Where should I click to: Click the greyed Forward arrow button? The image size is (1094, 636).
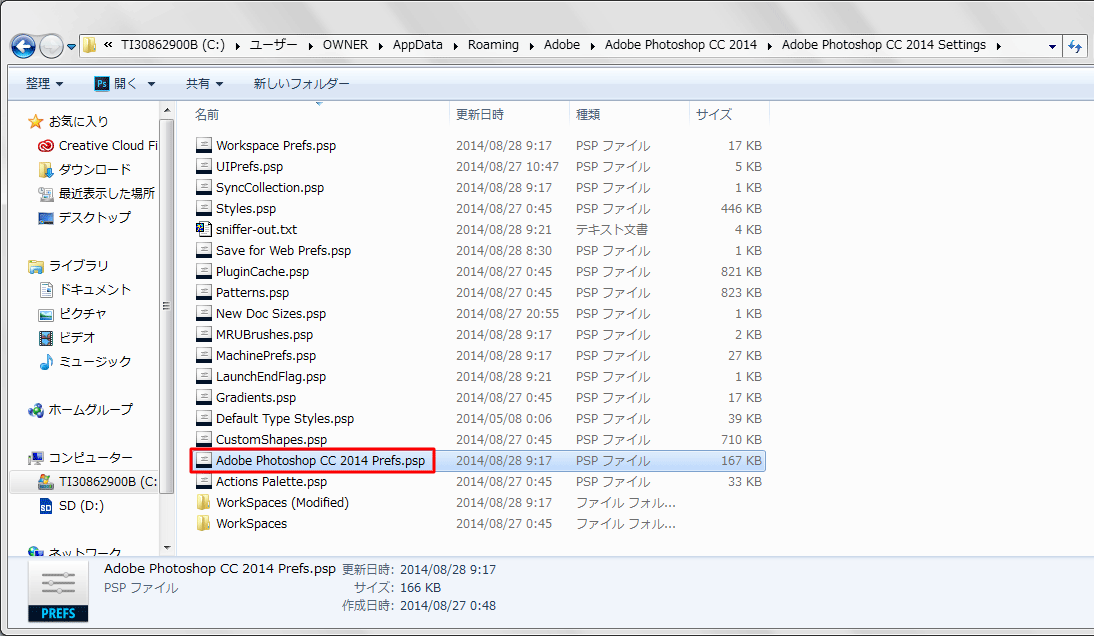51,47
